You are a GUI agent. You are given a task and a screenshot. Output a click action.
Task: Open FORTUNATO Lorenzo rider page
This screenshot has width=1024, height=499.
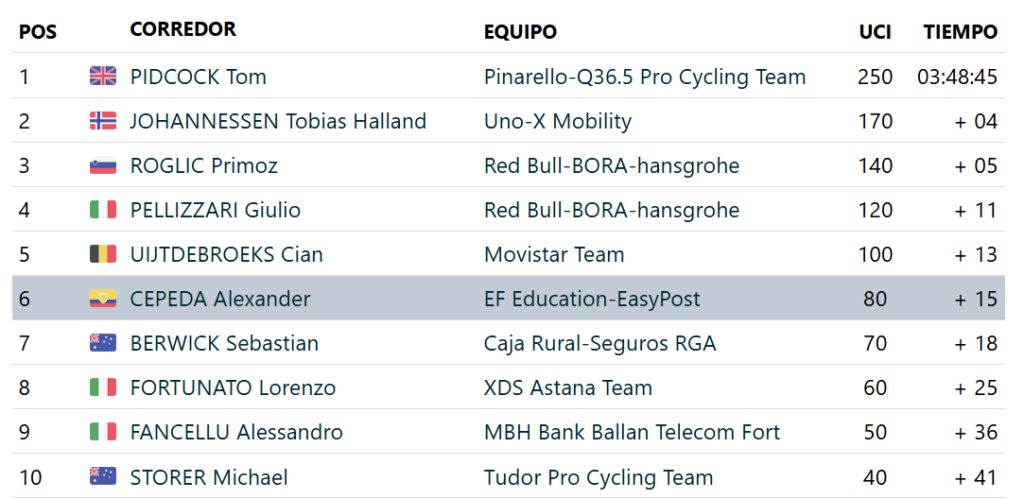pyautogui.click(x=233, y=388)
